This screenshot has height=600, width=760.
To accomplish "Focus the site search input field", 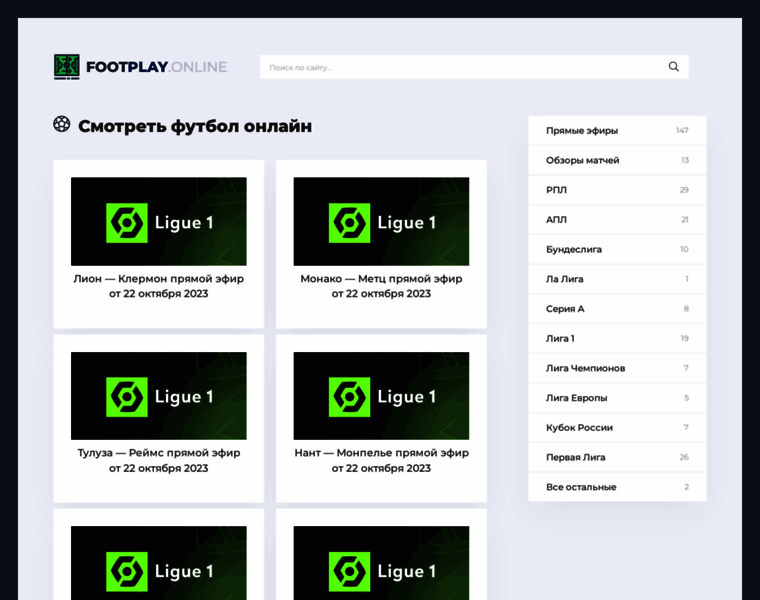I will [x=474, y=67].
